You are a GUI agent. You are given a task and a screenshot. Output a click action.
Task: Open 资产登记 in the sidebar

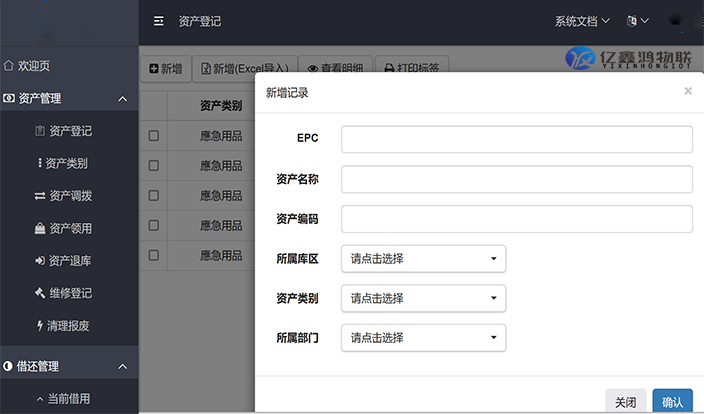tap(69, 131)
